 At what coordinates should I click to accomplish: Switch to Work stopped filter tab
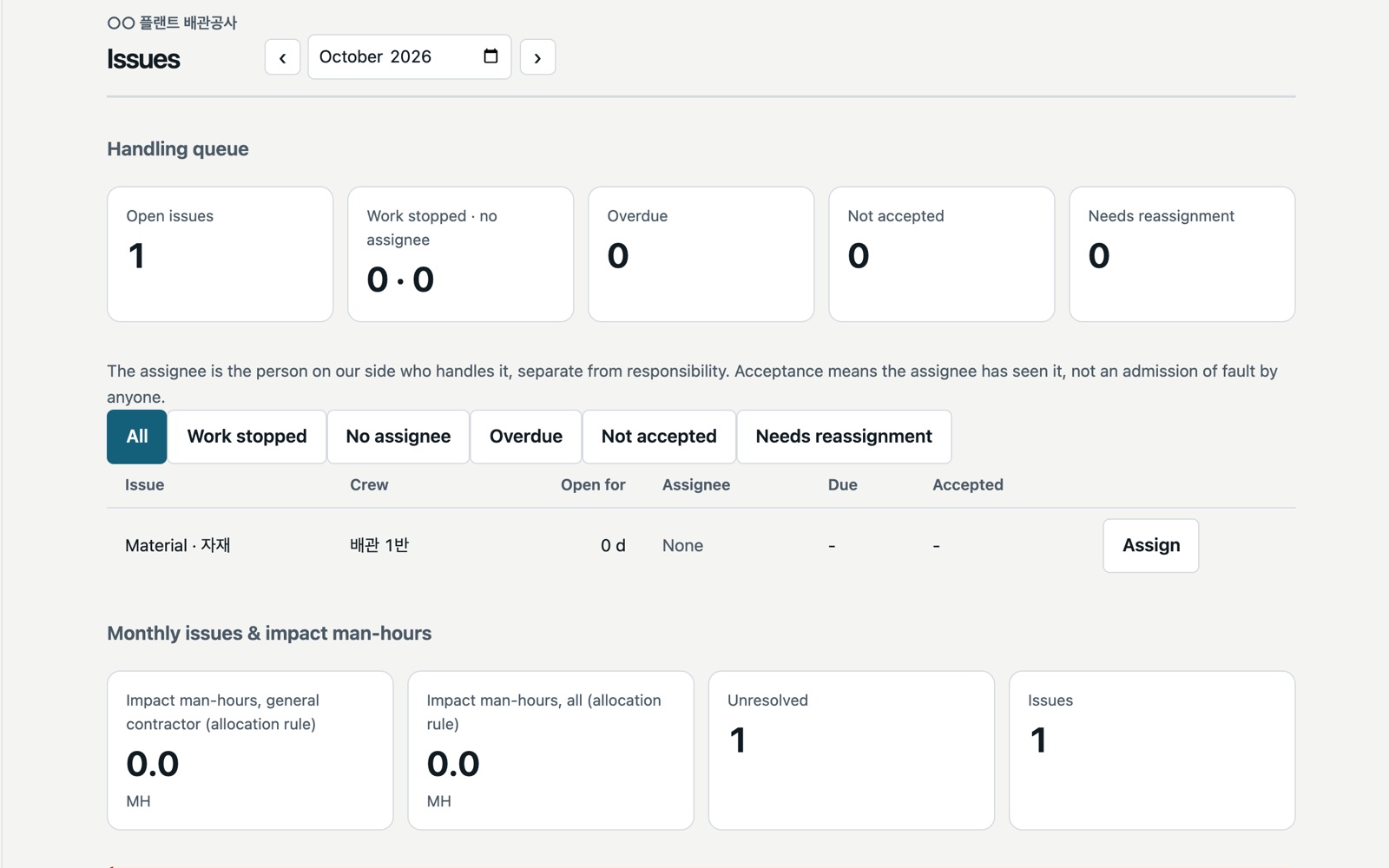[x=247, y=437]
